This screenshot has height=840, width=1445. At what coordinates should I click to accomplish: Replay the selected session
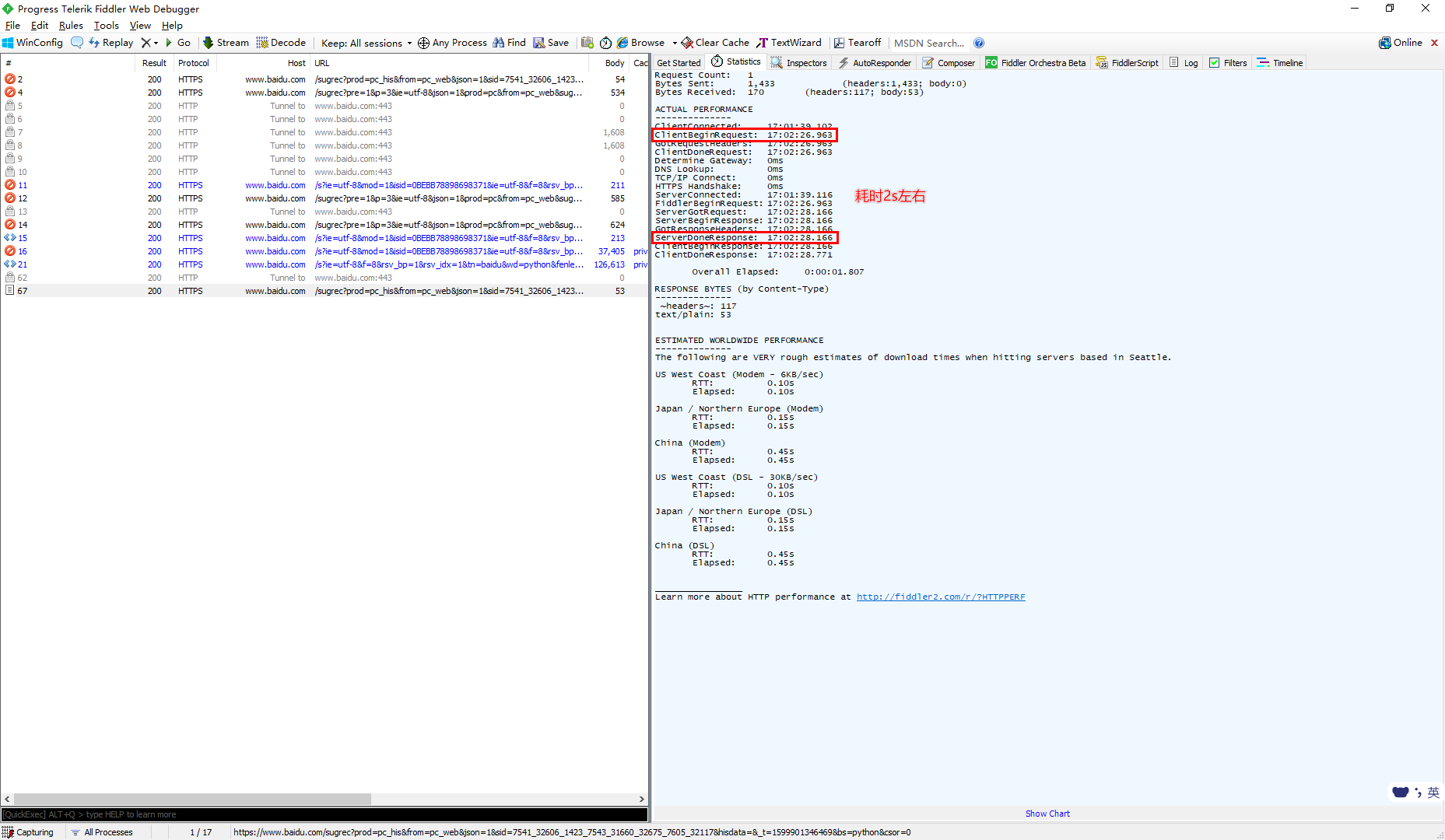[x=111, y=43]
